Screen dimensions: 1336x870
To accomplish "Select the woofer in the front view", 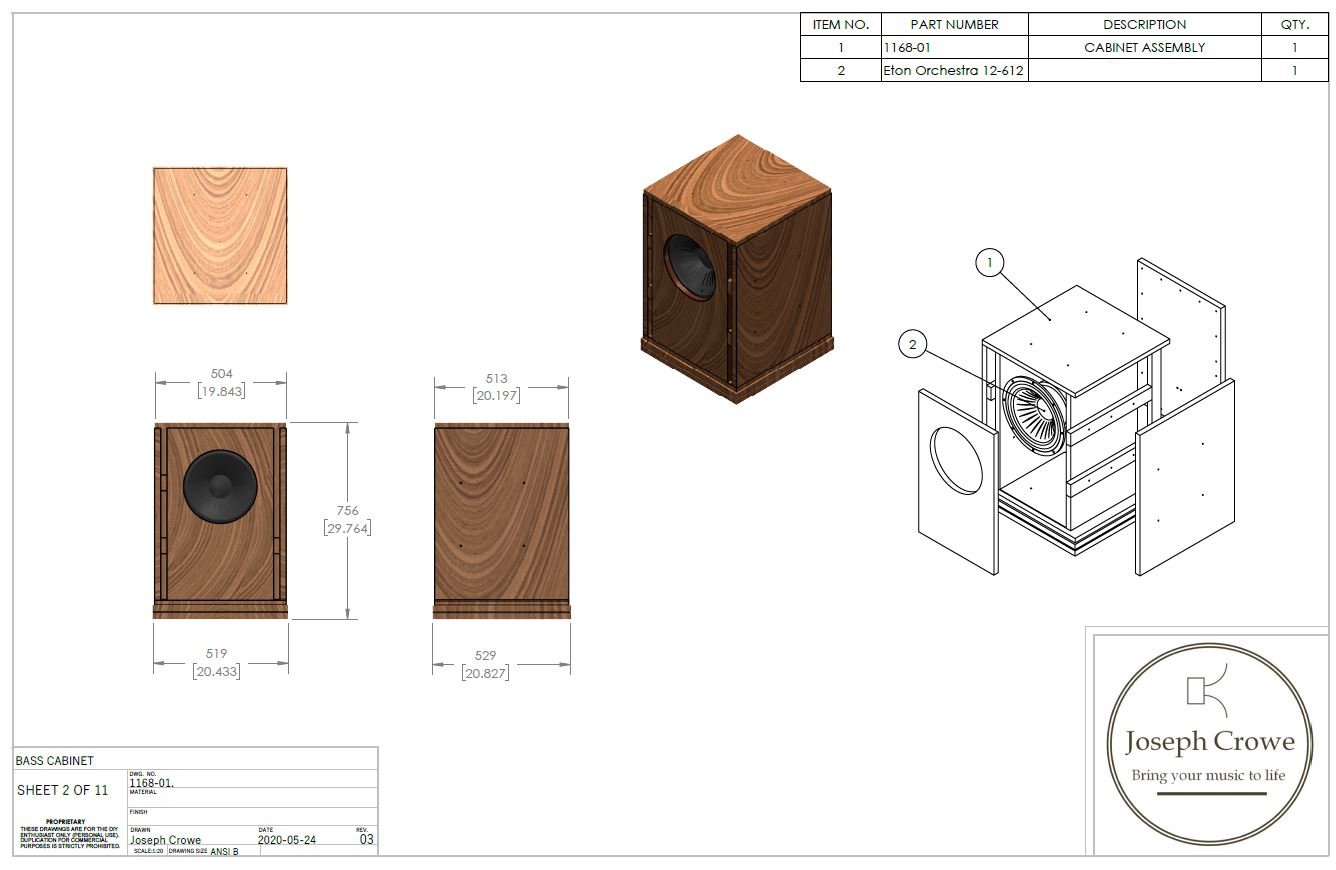I will pyautogui.click(x=220, y=486).
